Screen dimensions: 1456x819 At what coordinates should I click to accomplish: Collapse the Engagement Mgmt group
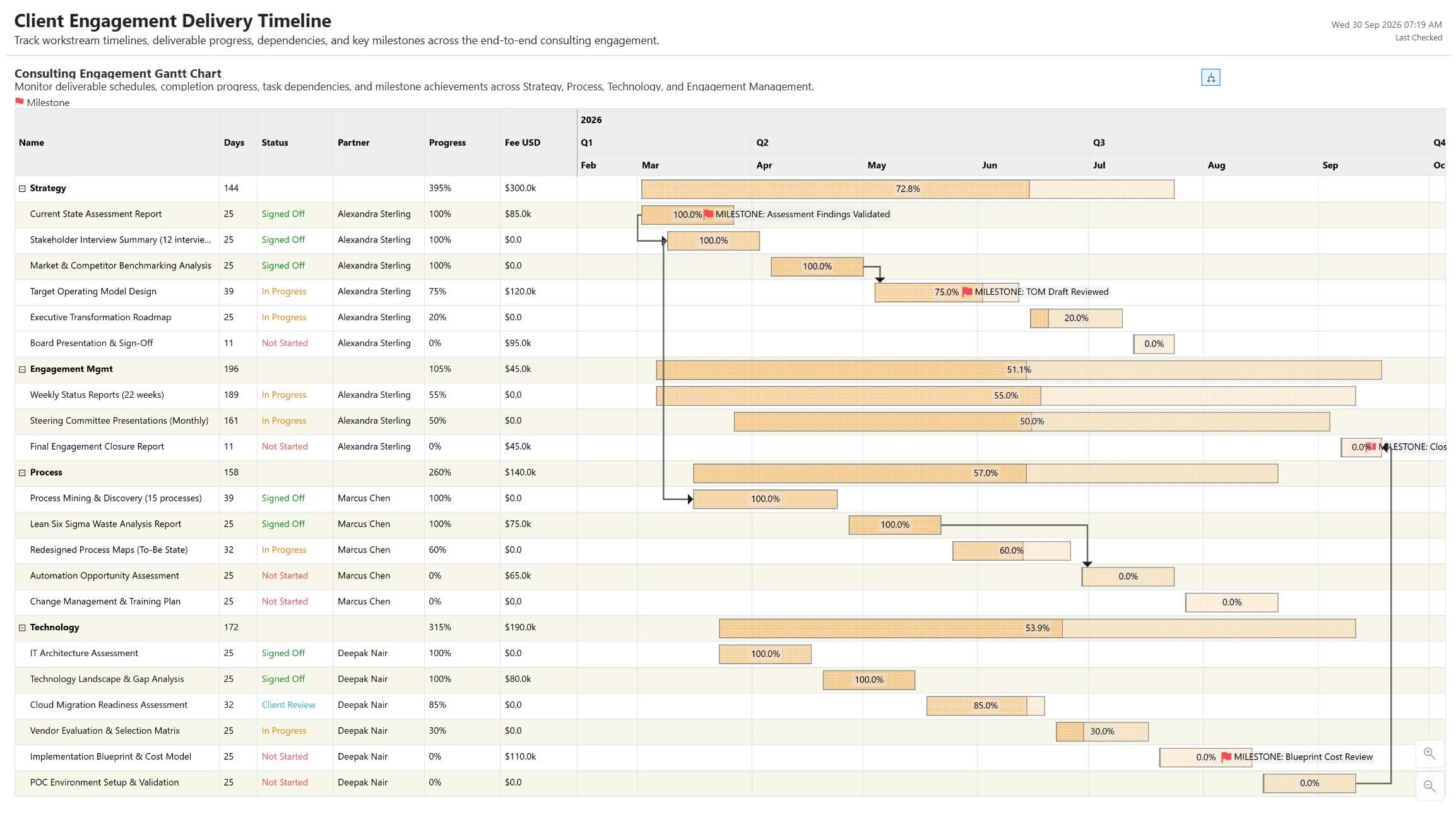pos(22,369)
